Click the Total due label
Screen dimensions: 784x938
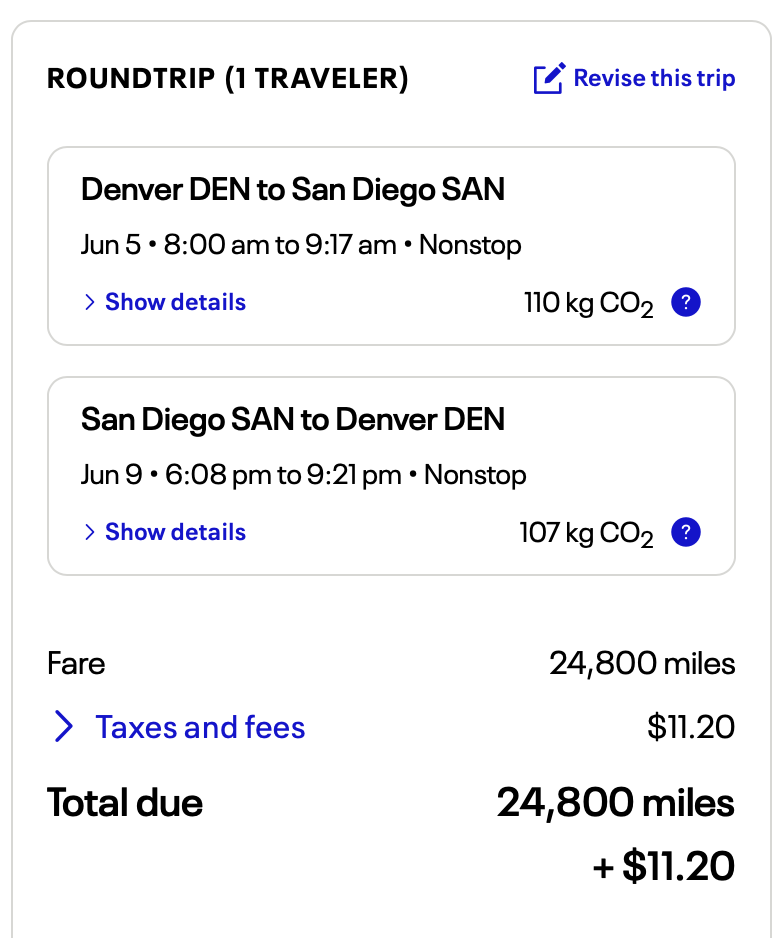(125, 803)
